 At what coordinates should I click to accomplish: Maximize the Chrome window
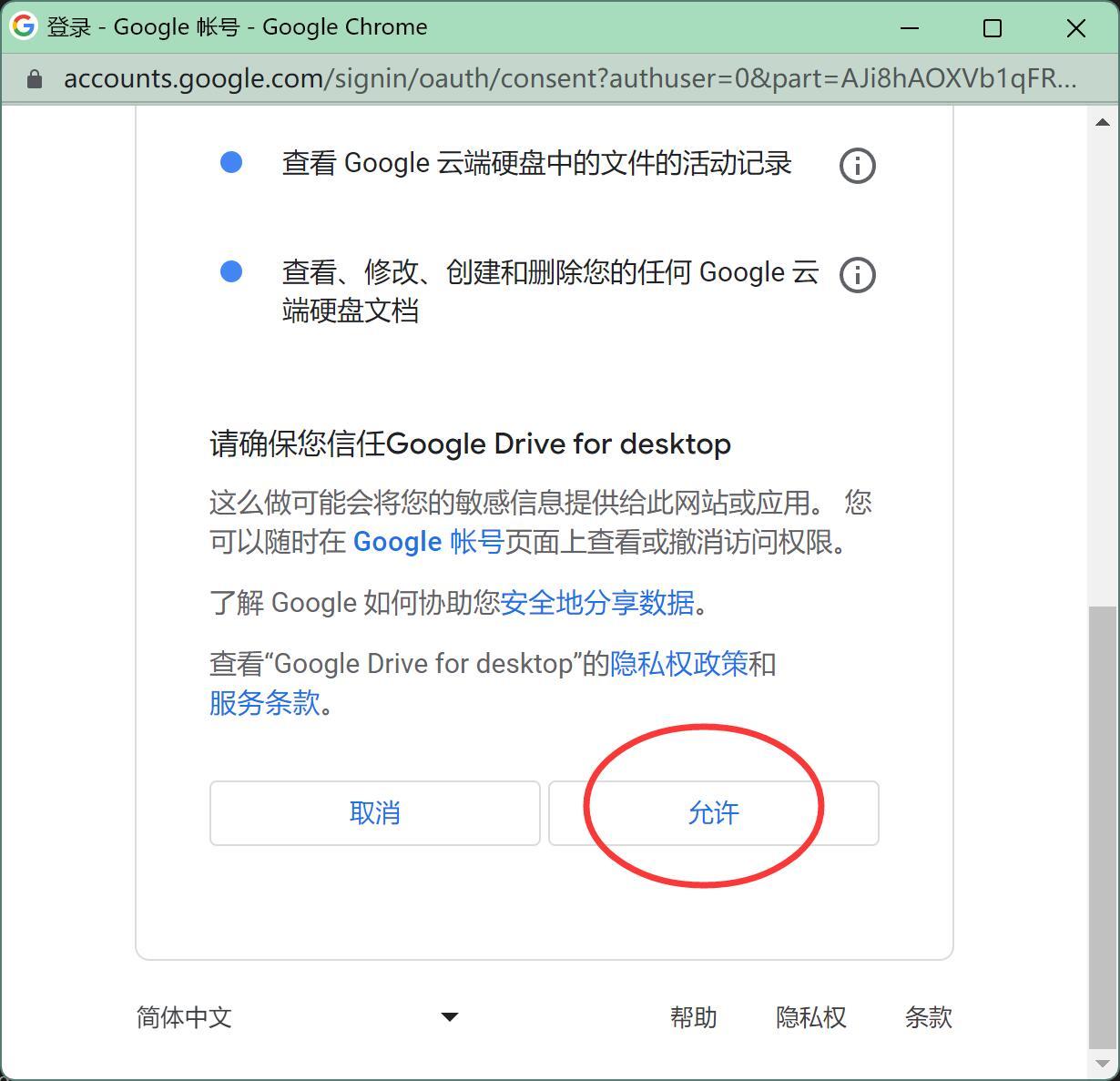[993, 27]
